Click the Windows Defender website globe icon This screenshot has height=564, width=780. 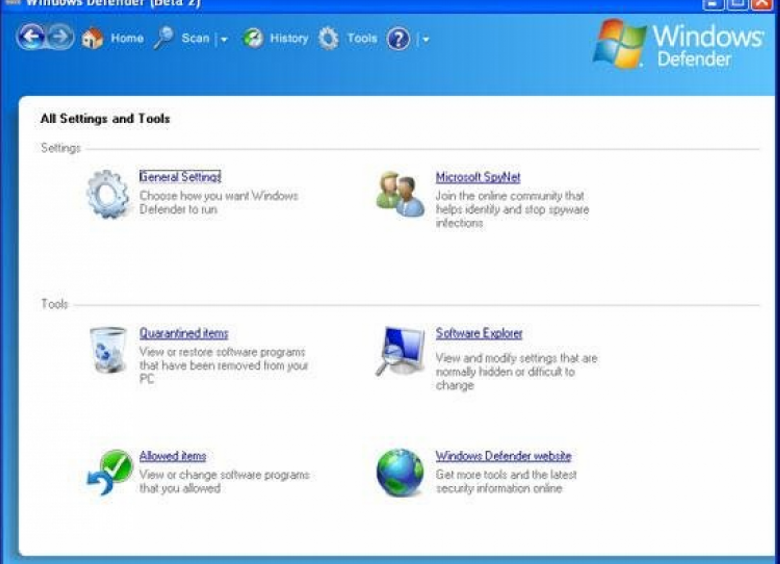click(400, 472)
